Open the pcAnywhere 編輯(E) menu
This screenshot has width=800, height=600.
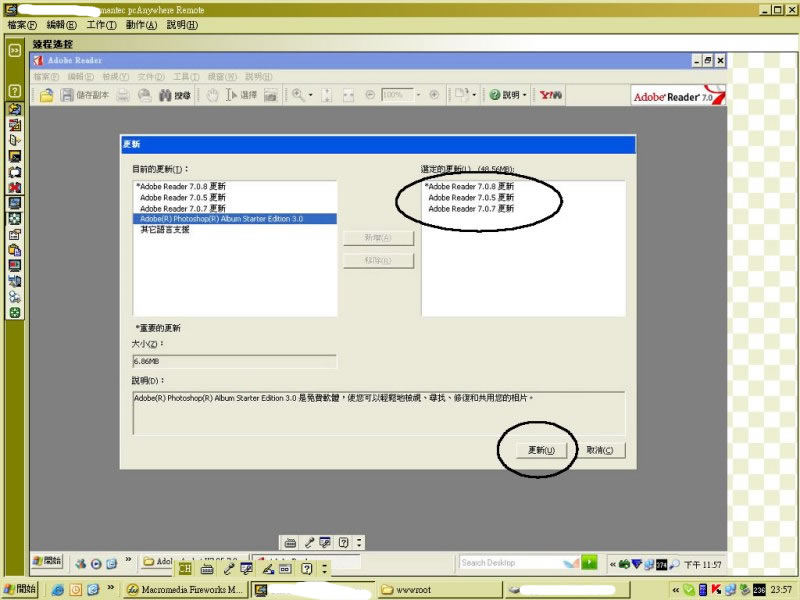point(61,24)
